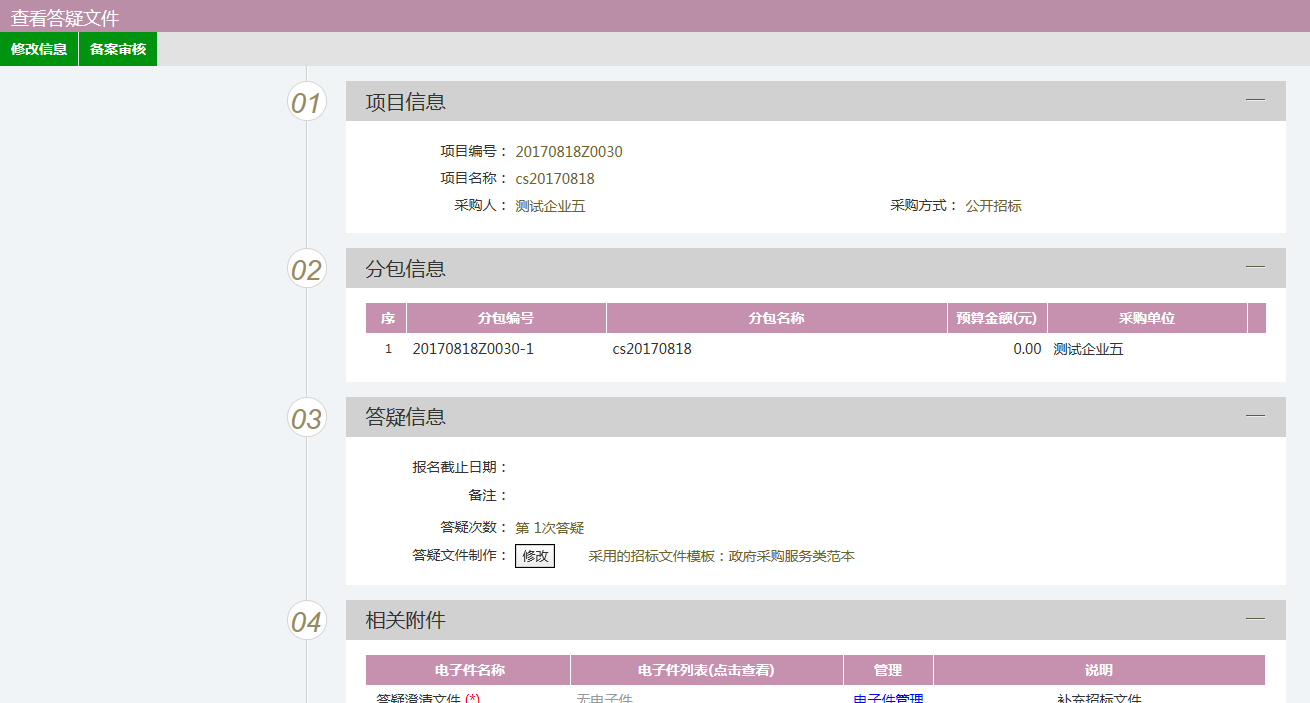Click the 修改信息 button
Image resolution: width=1310 pixels, height=703 pixels.
pos(39,49)
